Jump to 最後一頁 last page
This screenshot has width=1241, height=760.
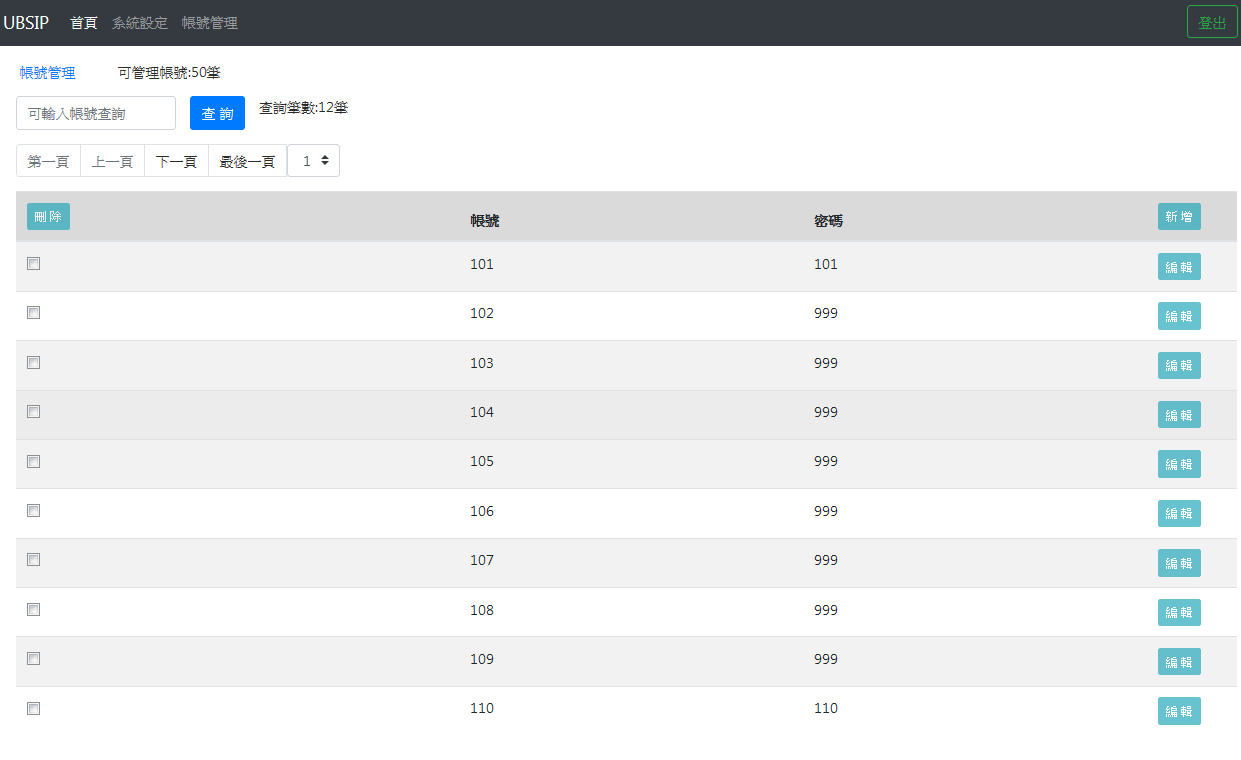(247, 161)
